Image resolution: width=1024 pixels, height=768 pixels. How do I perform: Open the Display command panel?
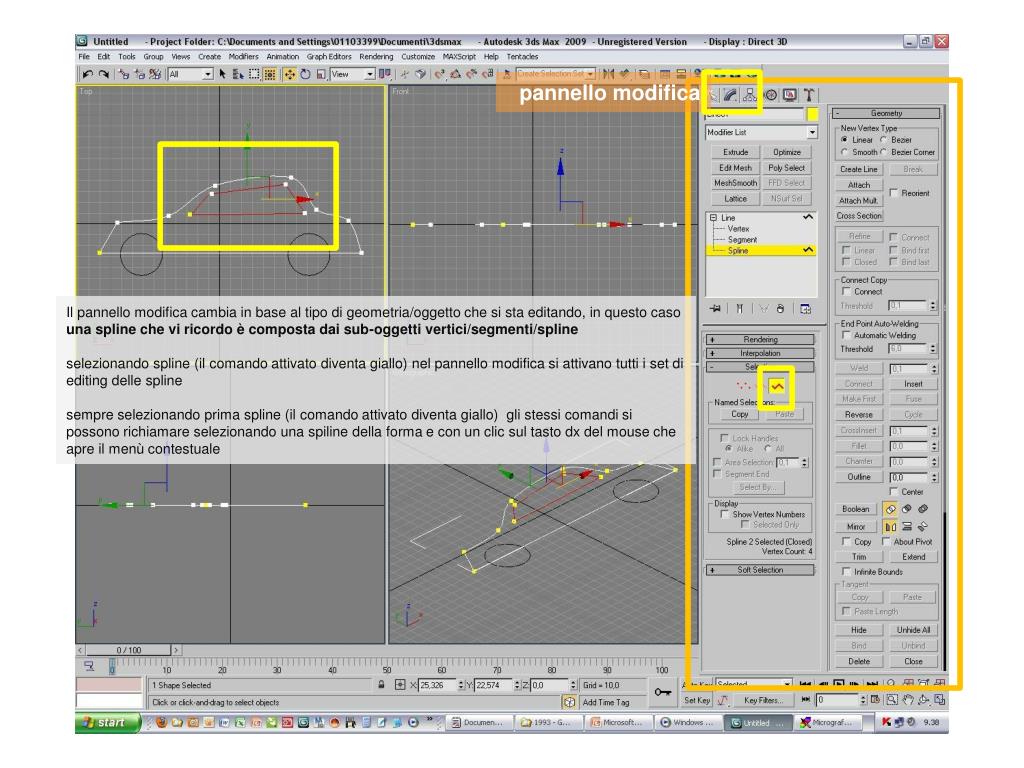tap(790, 95)
